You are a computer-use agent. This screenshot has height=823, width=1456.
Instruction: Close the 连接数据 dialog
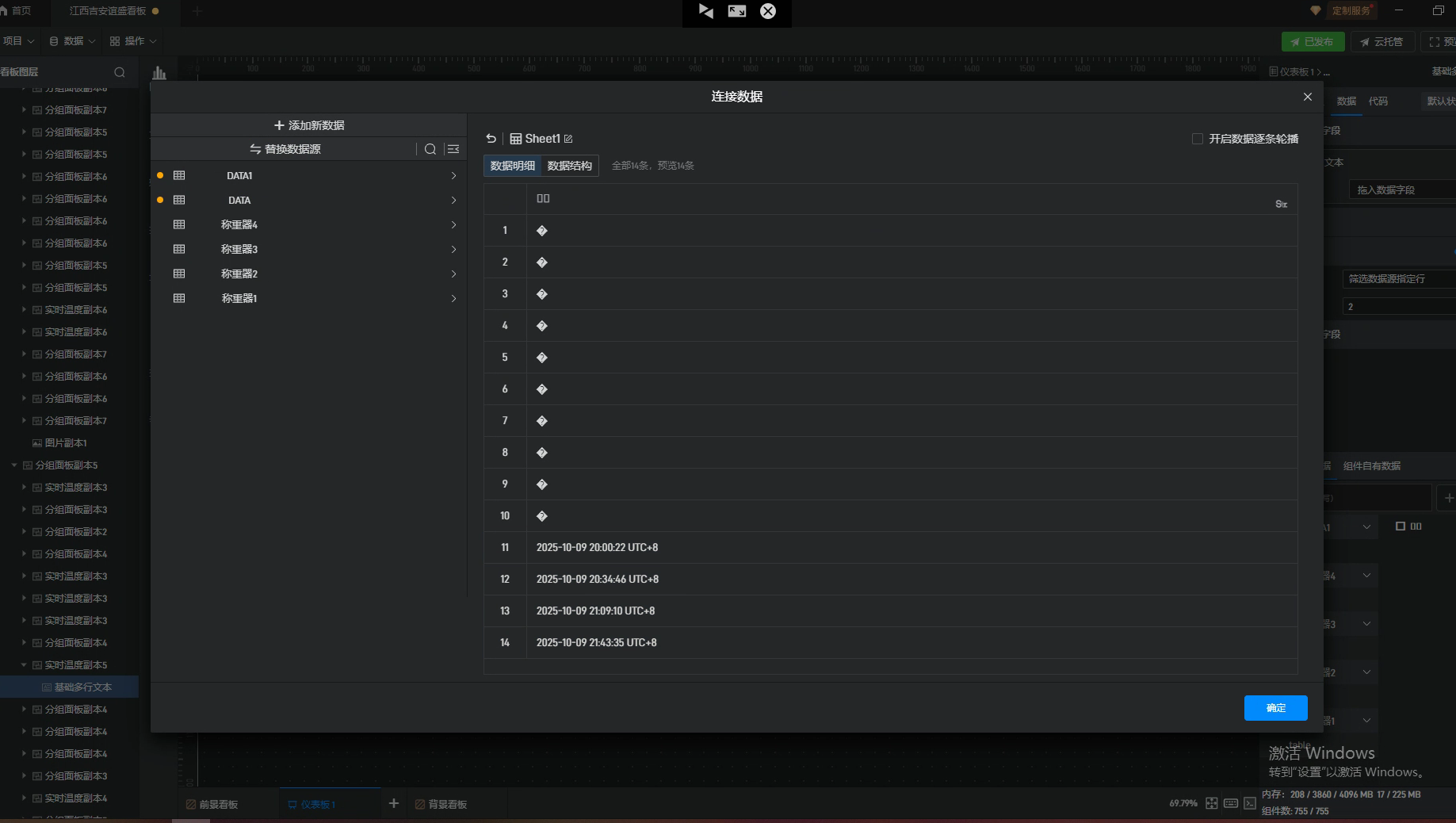(x=1308, y=97)
